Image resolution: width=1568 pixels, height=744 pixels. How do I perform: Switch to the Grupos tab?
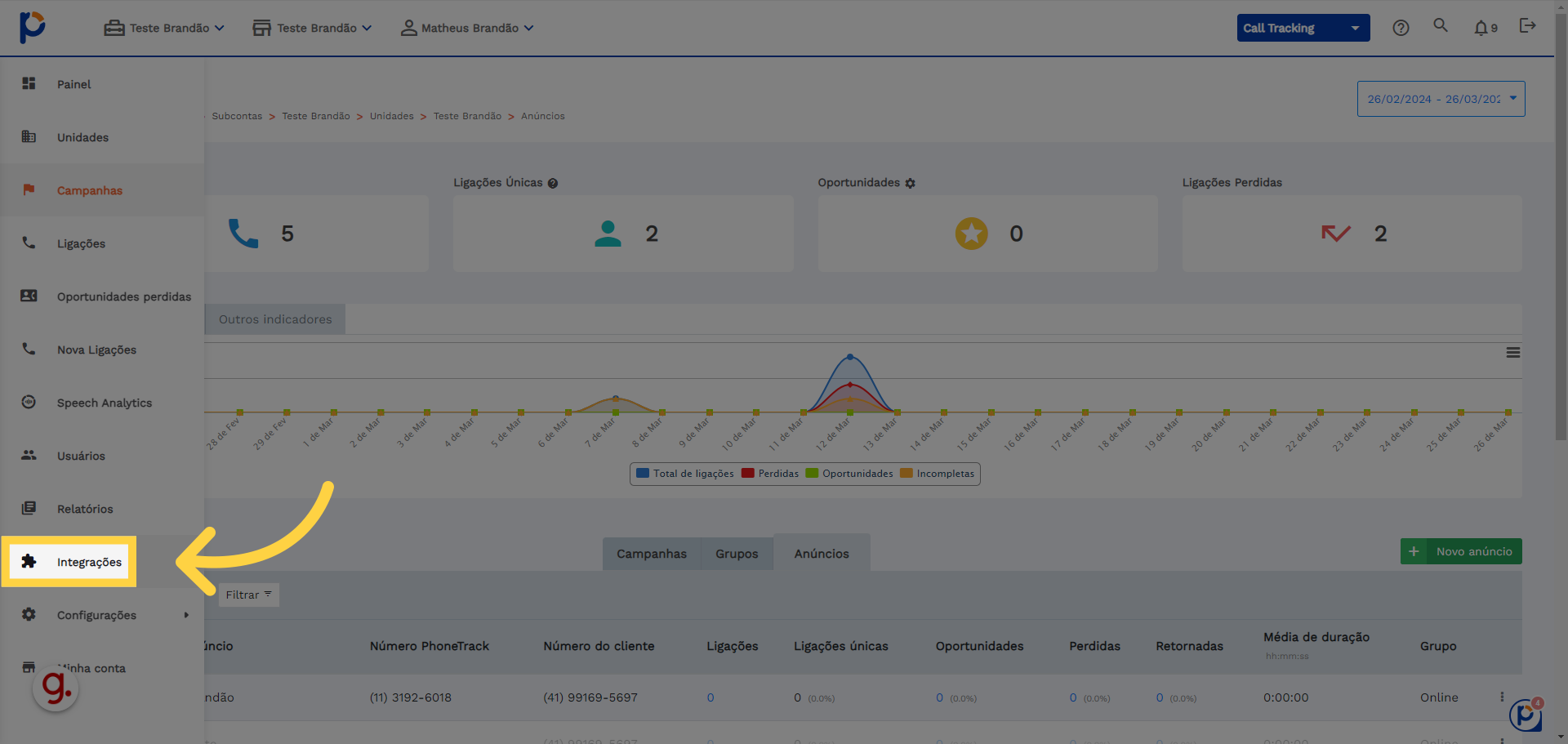[737, 554]
